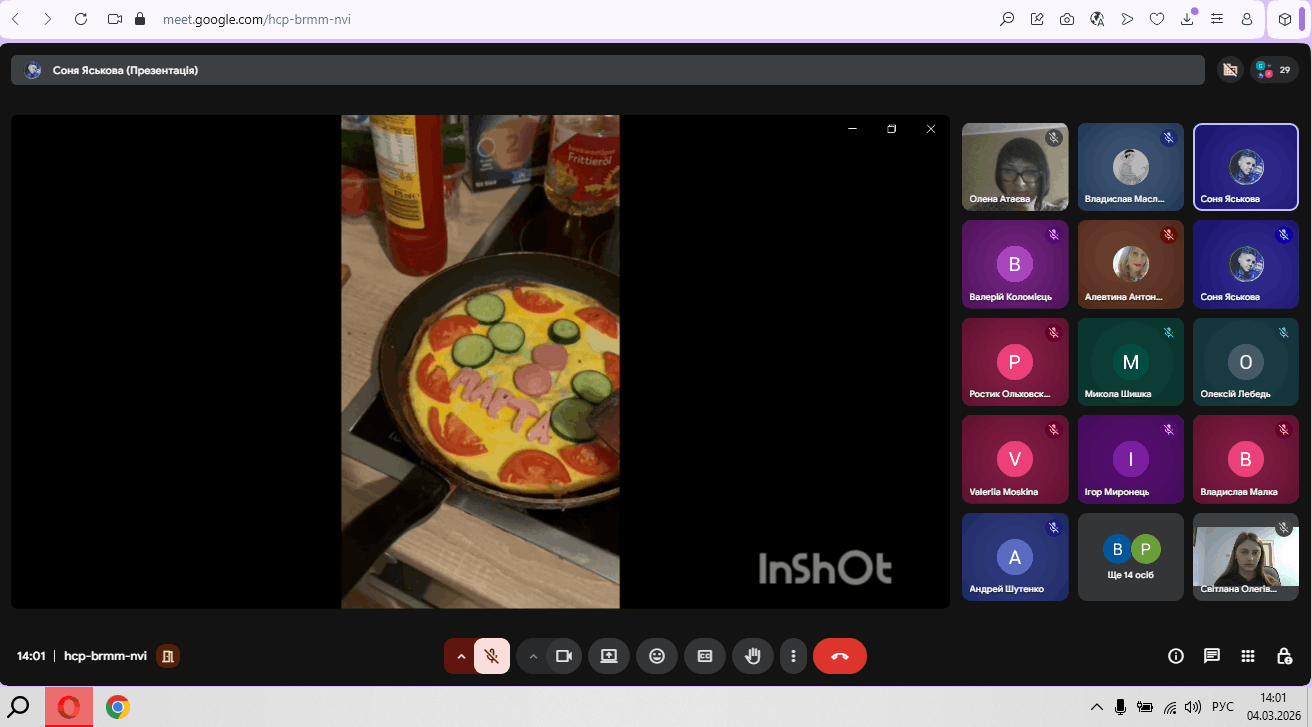Raise your hand

coord(753,656)
